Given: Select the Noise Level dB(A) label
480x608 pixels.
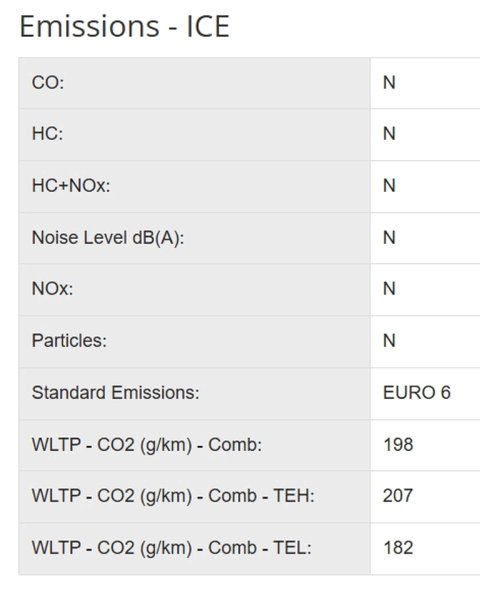Looking at the screenshot, I should tap(108, 238).
